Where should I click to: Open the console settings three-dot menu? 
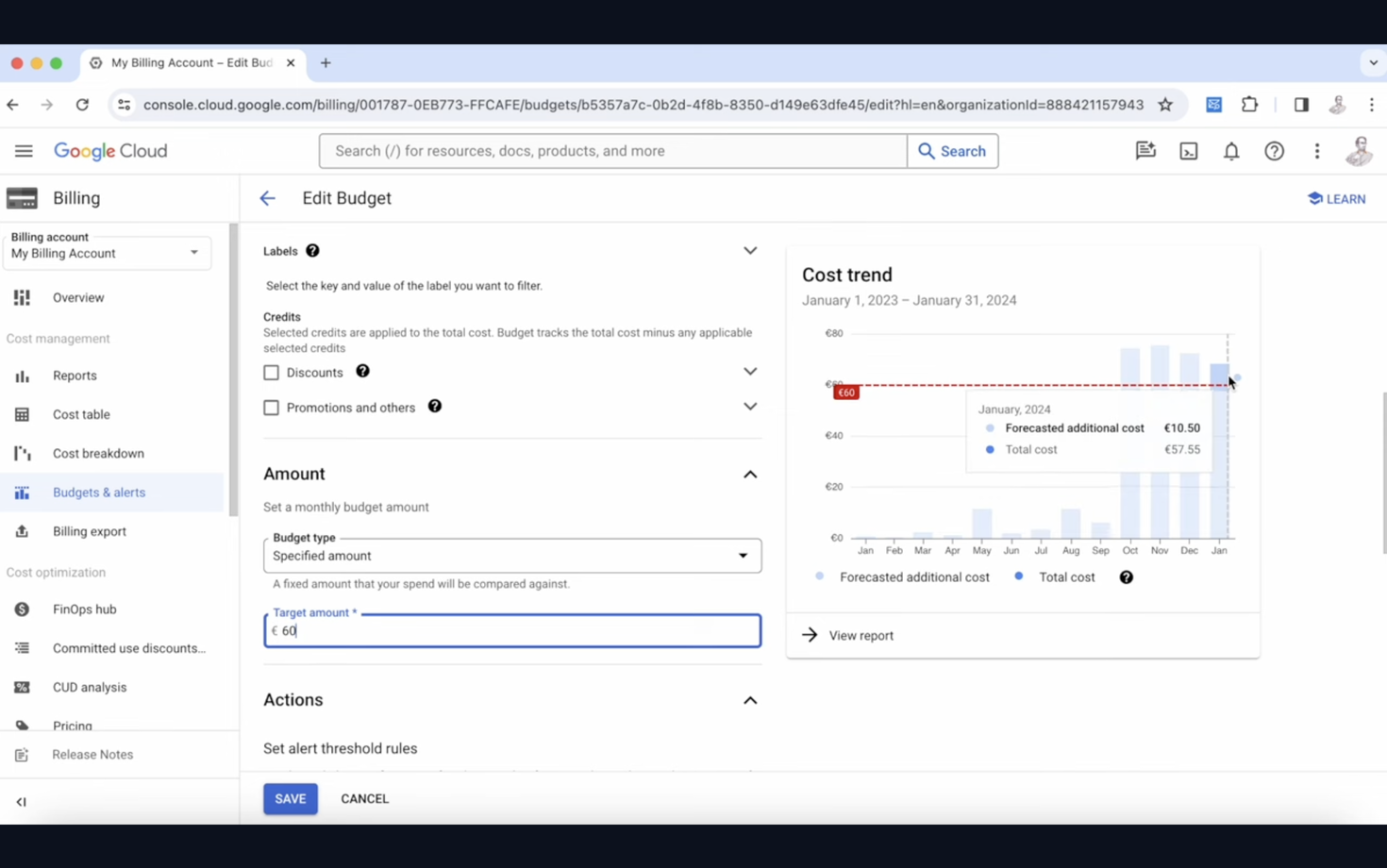tap(1317, 151)
